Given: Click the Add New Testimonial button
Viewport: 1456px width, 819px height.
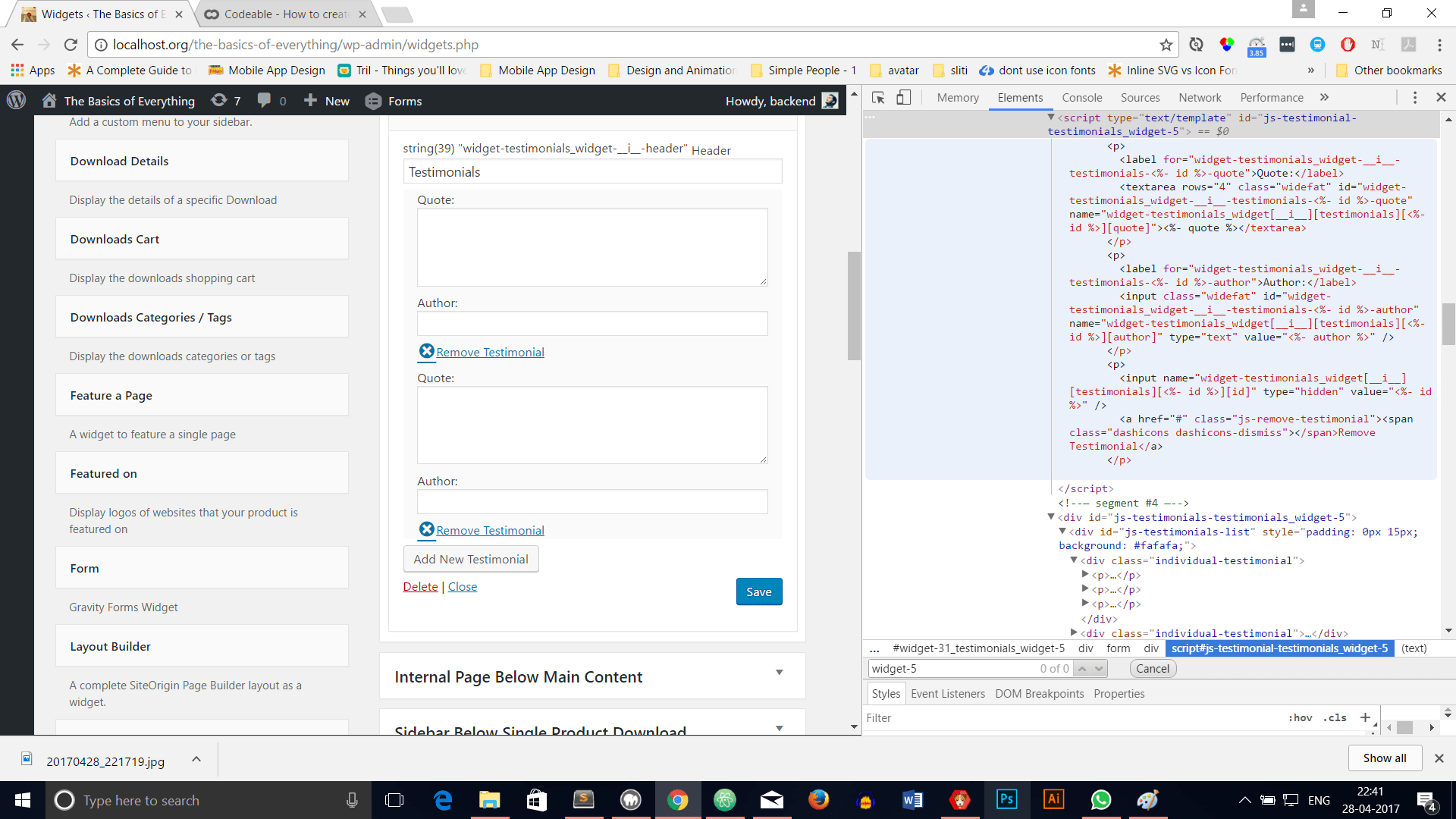Looking at the screenshot, I should click(x=471, y=559).
